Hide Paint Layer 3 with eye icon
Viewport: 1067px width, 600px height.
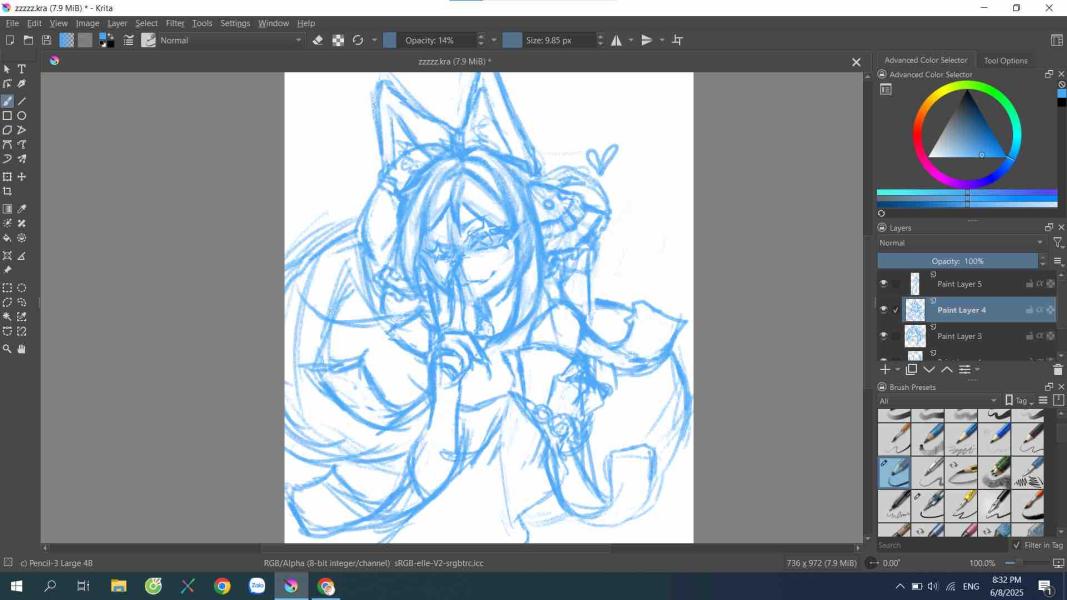click(x=883, y=336)
